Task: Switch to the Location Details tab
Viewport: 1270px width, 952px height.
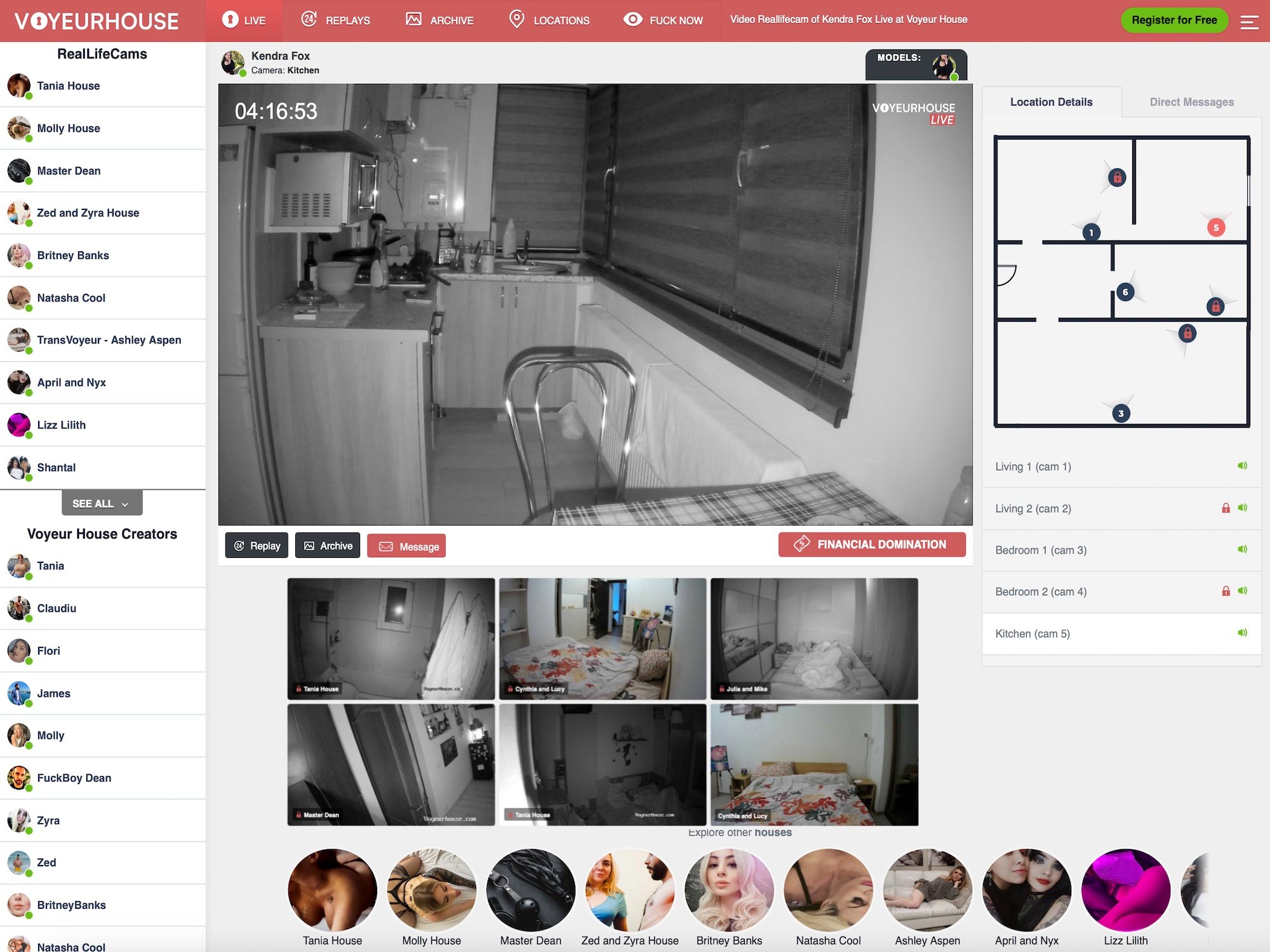Action: (x=1051, y=101)
